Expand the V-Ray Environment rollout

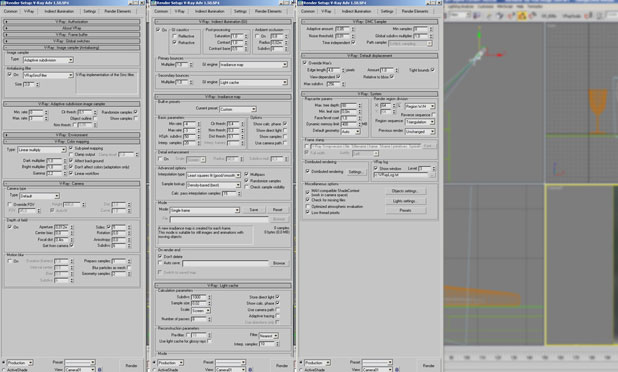pos(72,135)
